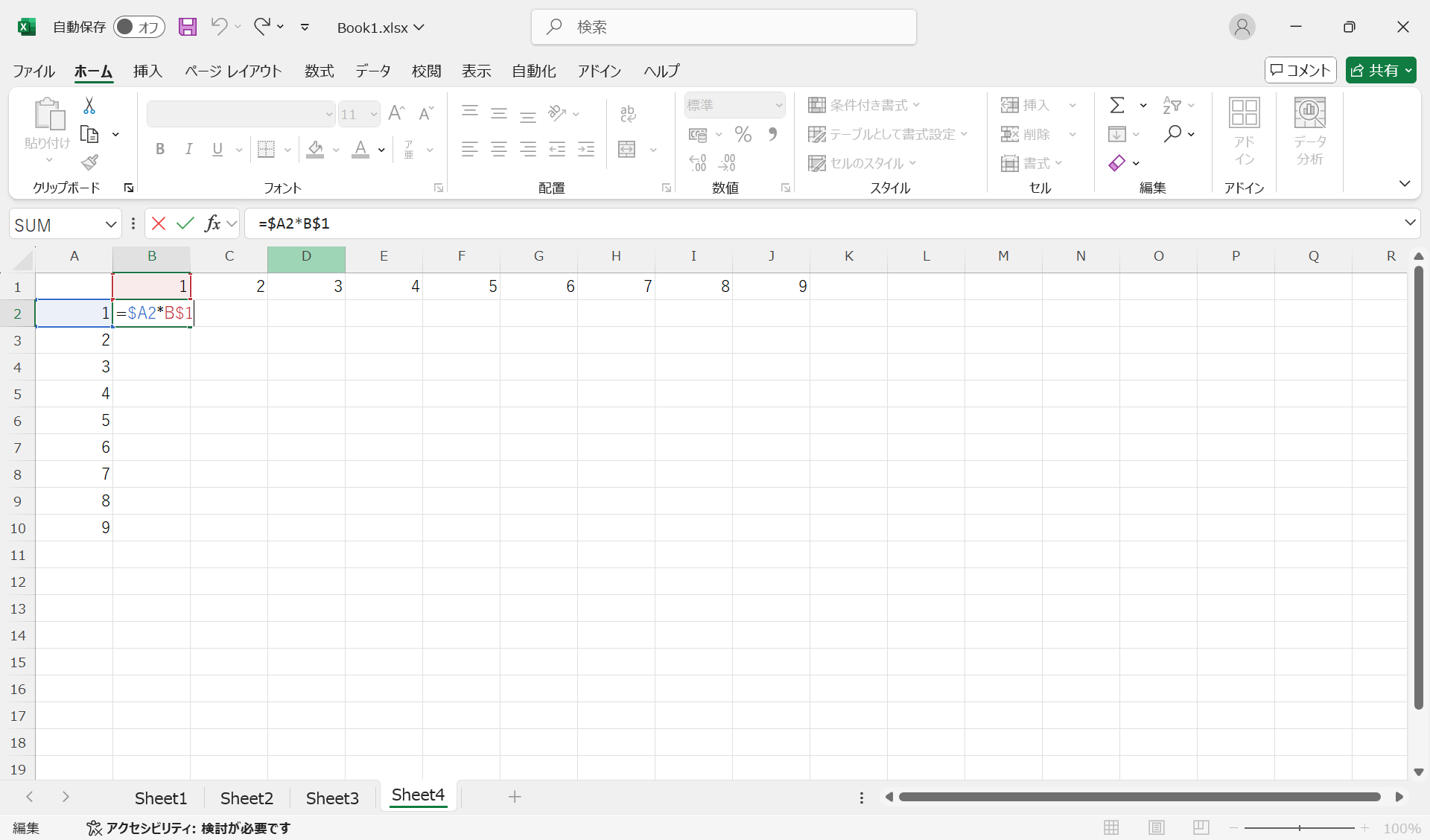The image size is (1430, 840).
Task: Collapse the ribbon with bottom-right chevron
Action: 1405,184
